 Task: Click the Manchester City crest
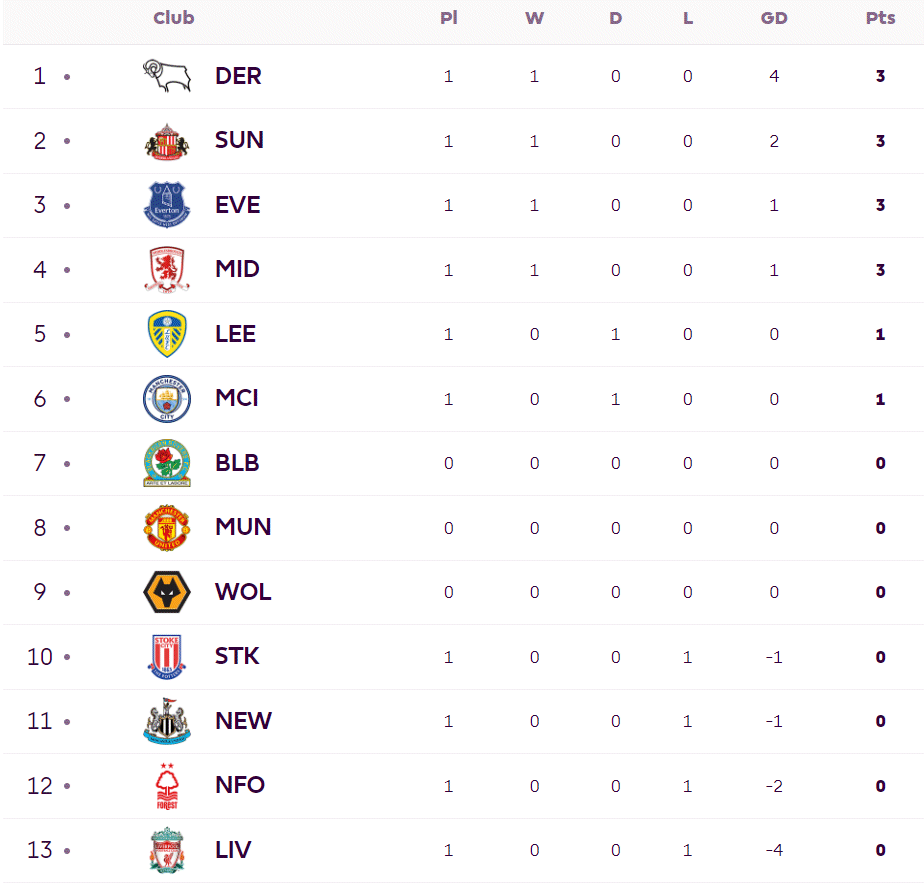coord(166,399)
